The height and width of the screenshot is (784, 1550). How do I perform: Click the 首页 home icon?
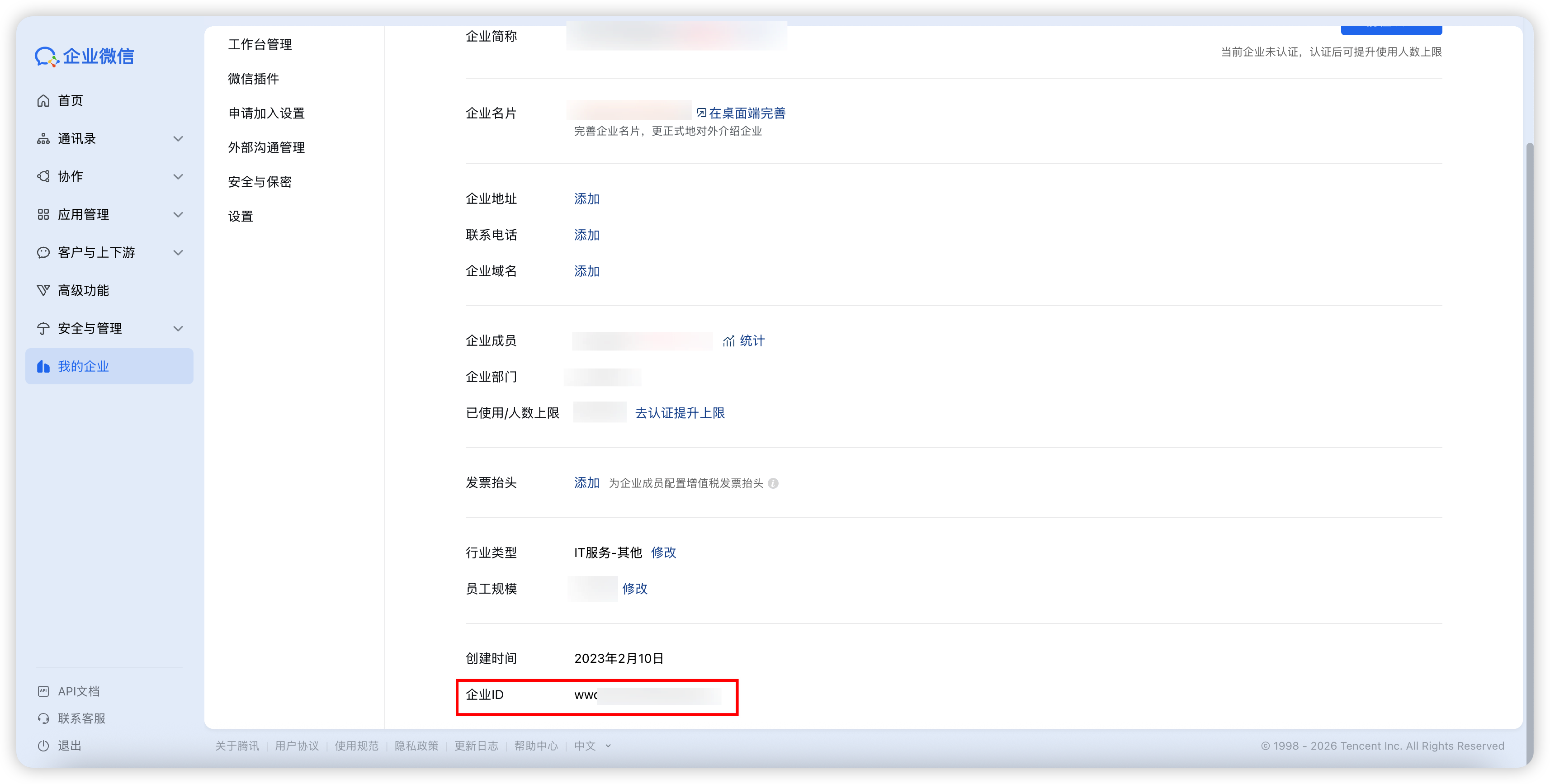(x=43, y=100)
